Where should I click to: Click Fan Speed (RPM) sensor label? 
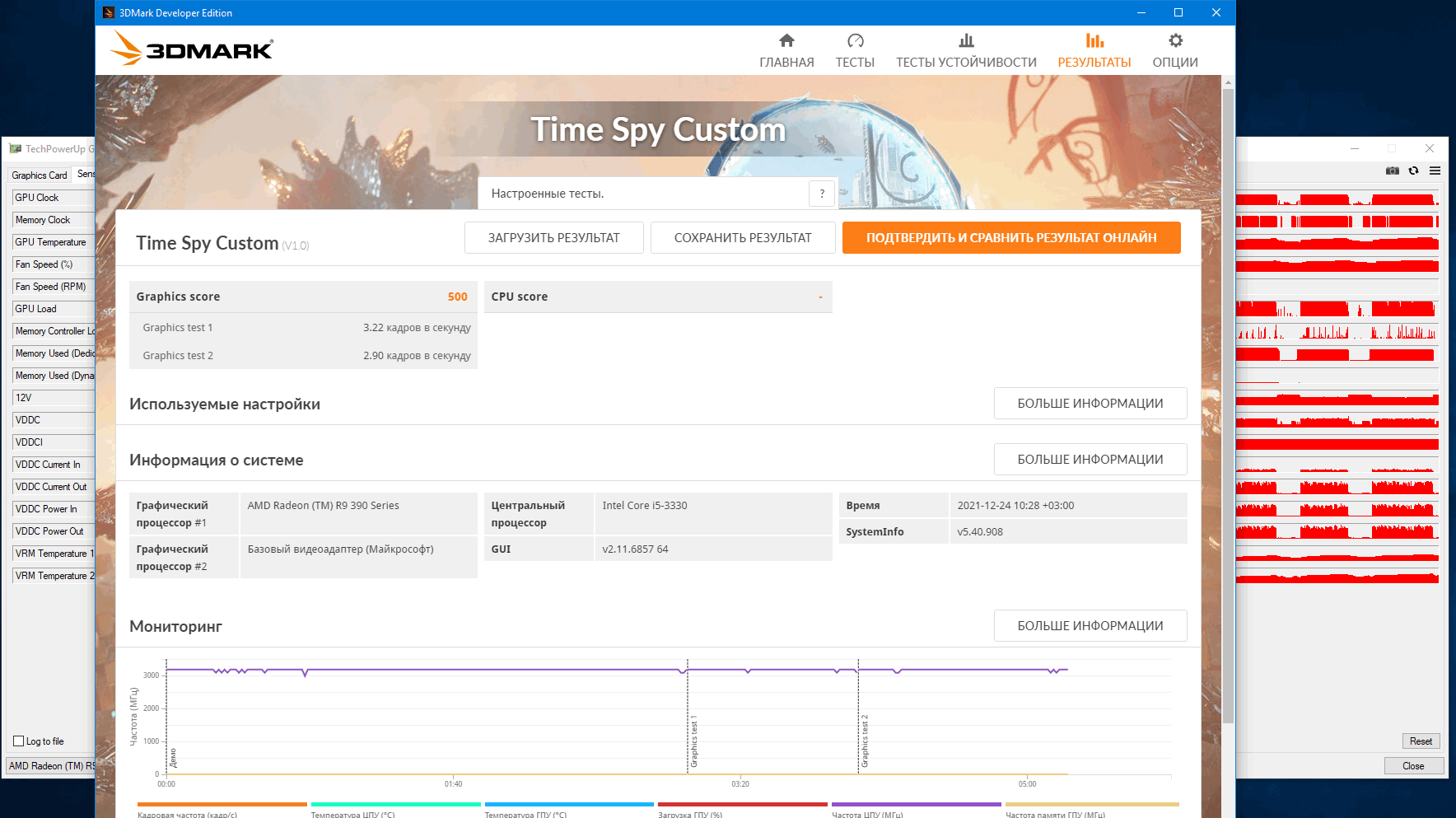click(54, 287)
